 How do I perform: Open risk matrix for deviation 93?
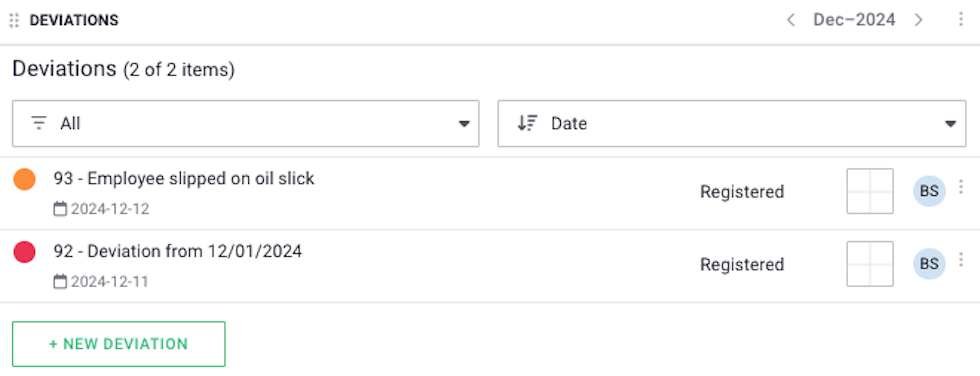(x=870, y=191)
